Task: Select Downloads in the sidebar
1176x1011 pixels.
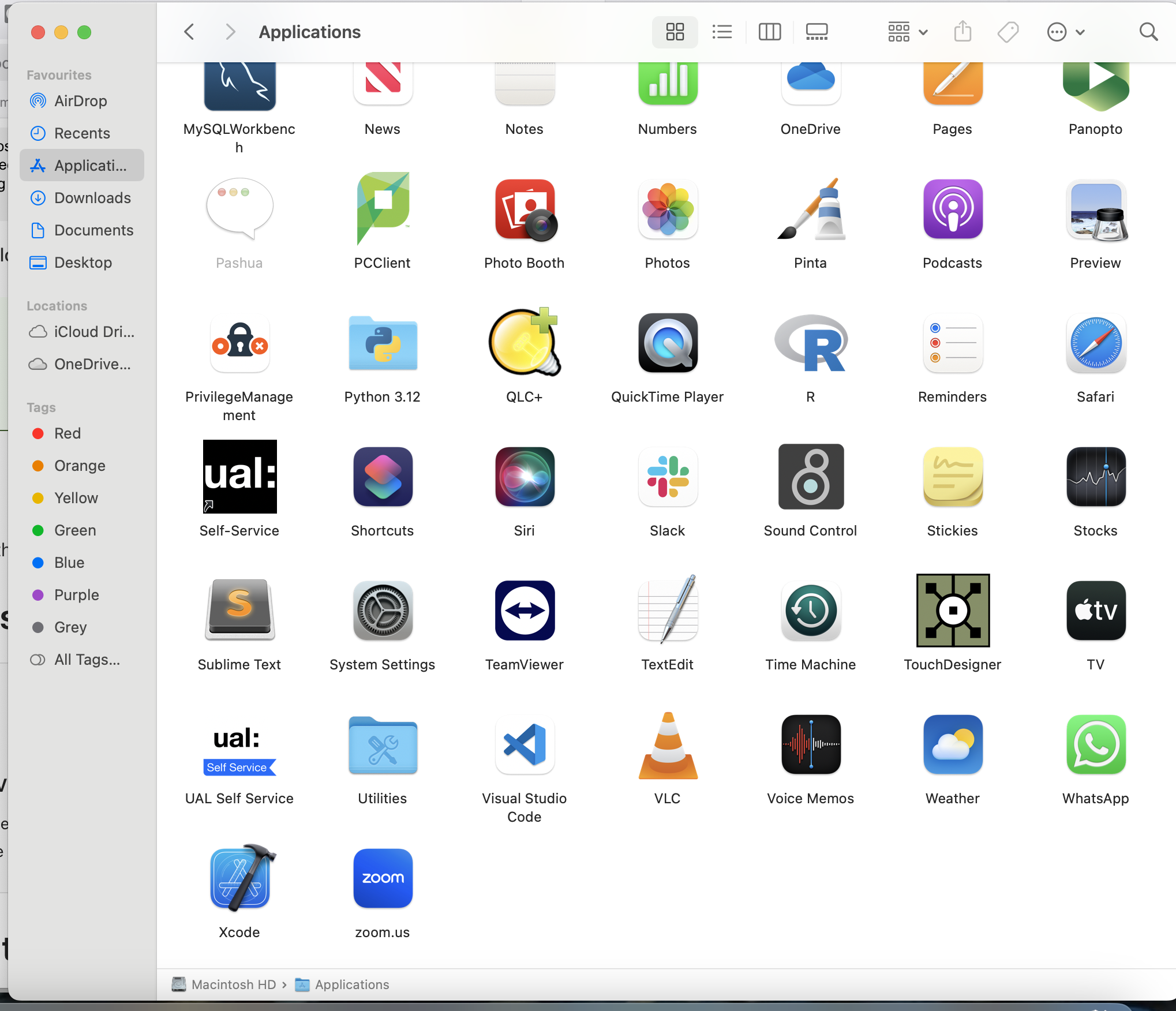Action: tap(92, 198)
